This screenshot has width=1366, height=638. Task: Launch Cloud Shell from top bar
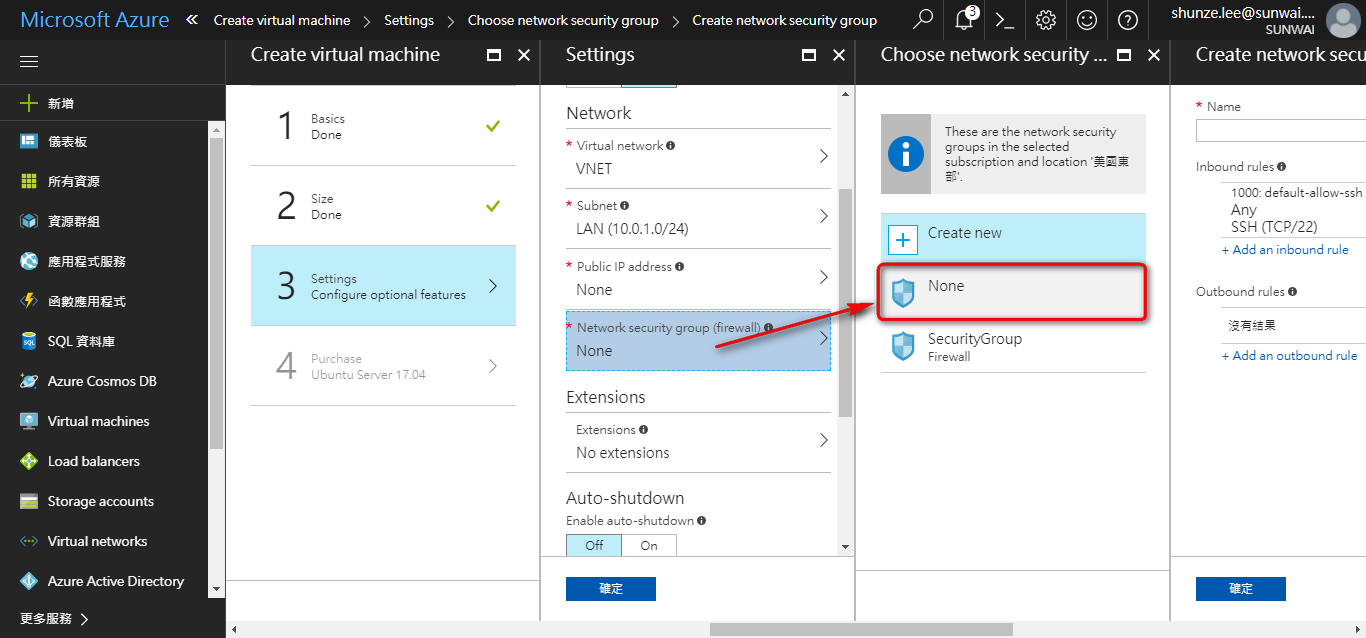tap(1005, 20)
